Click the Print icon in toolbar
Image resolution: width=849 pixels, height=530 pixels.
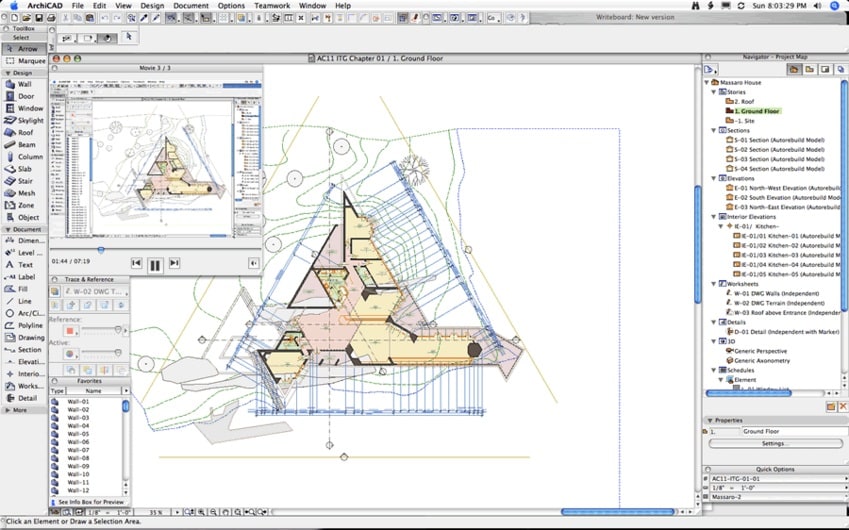pos(51,18)
